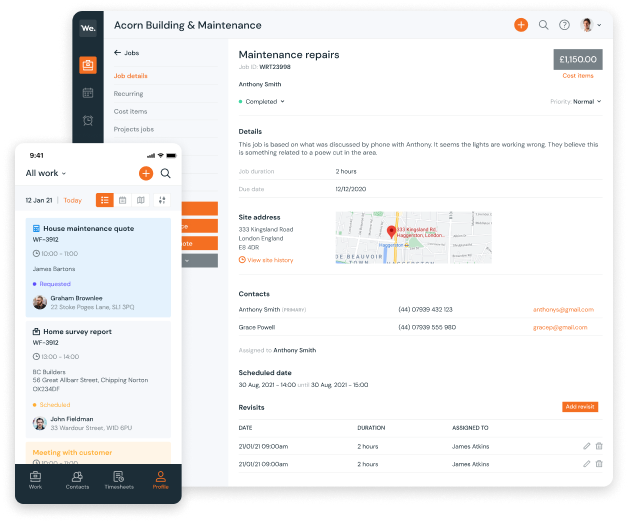Click the ASSIGNED TO column header
This screenshot has width=628, height=524.
pos(470,428)
